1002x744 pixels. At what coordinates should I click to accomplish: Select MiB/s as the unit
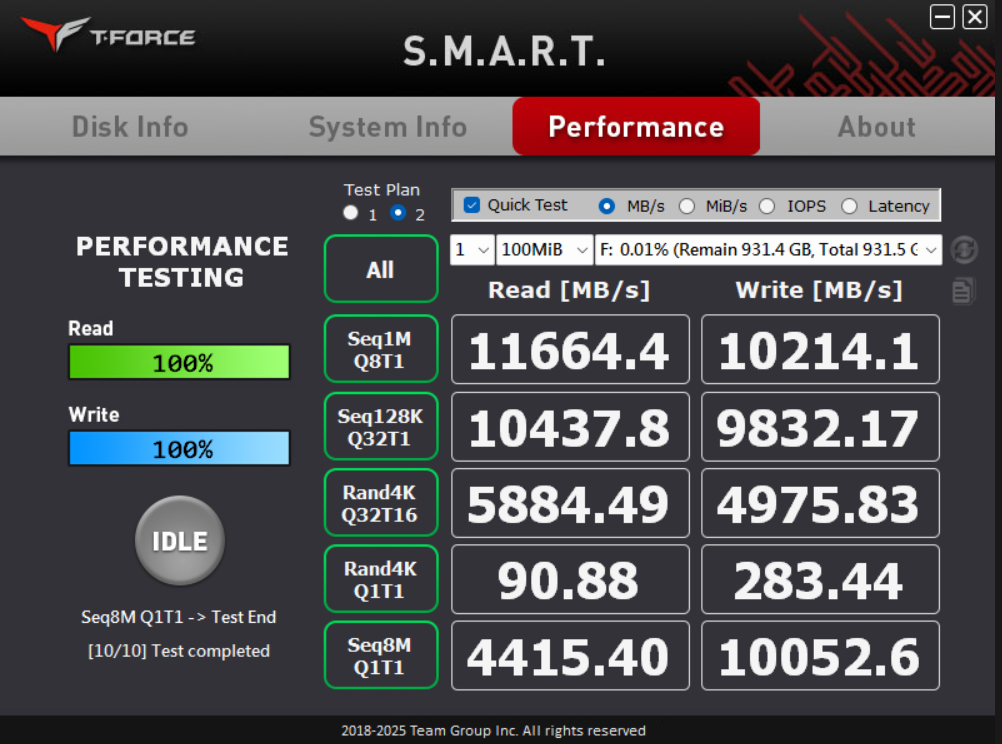click(687, 205)
